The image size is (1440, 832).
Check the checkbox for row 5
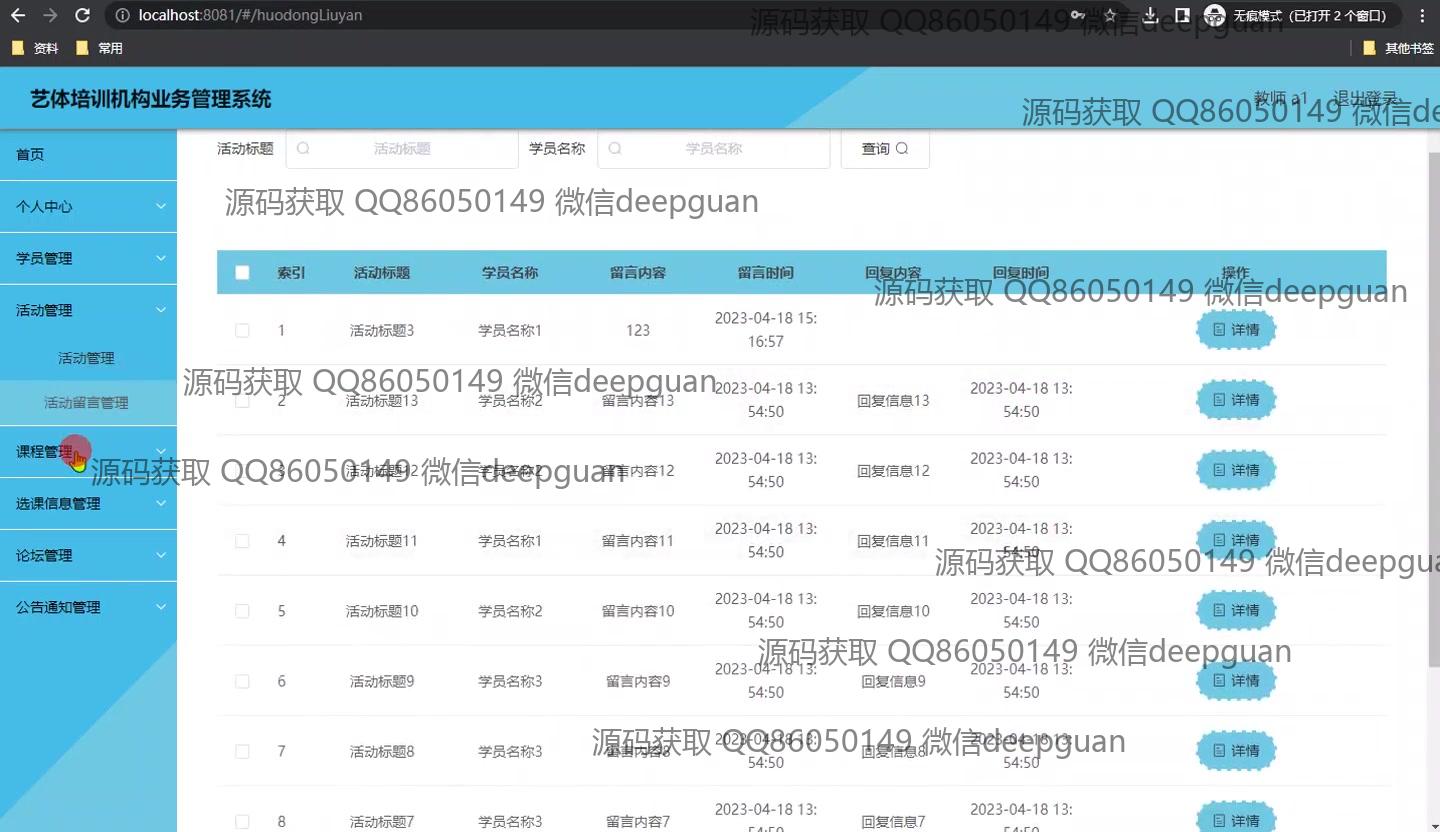point(242,611)
